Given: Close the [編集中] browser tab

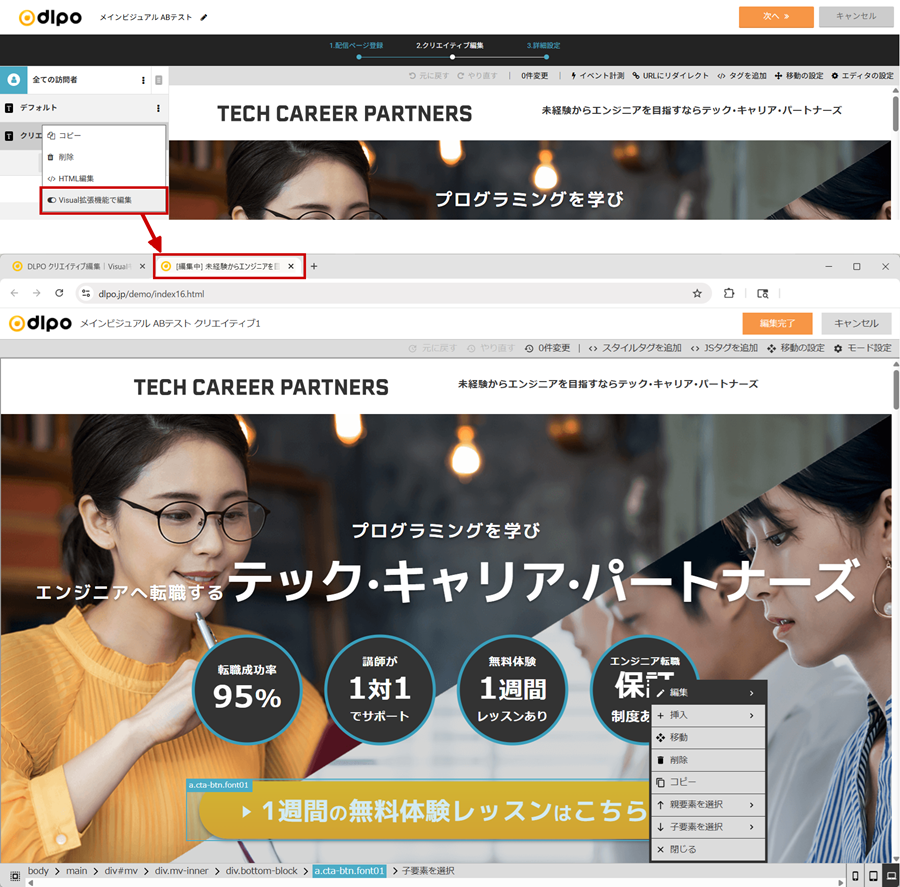Looking at the screenshot, I should point(291,266).
